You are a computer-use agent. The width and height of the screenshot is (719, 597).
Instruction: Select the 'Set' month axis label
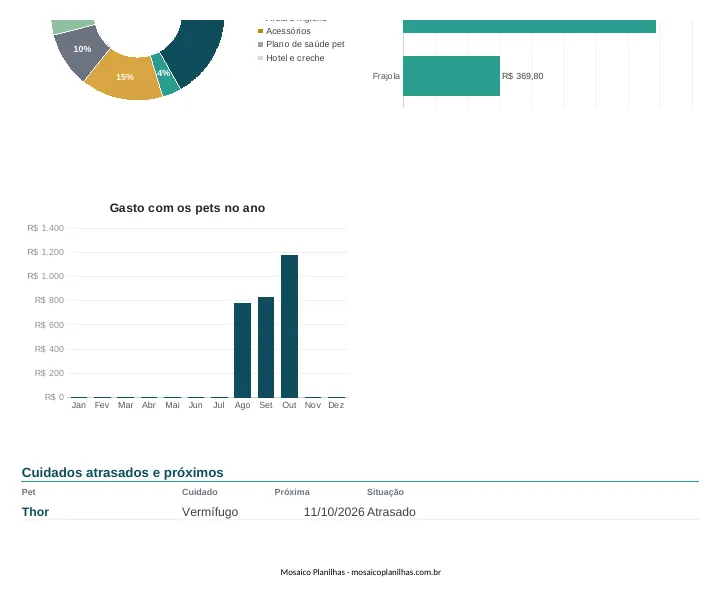pyautogui.click(x=266, y=405)
